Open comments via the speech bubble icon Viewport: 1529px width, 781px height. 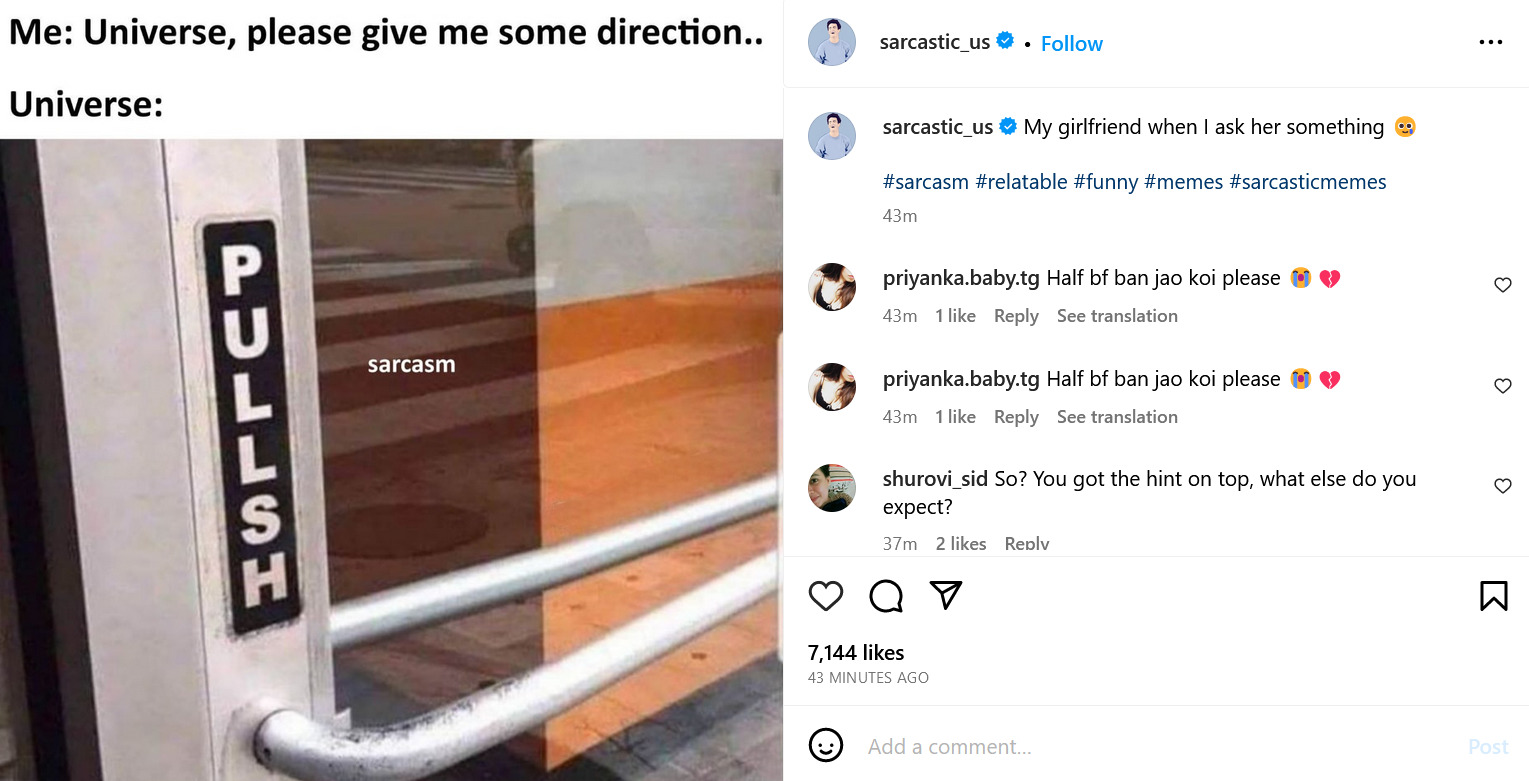point(884,595)
